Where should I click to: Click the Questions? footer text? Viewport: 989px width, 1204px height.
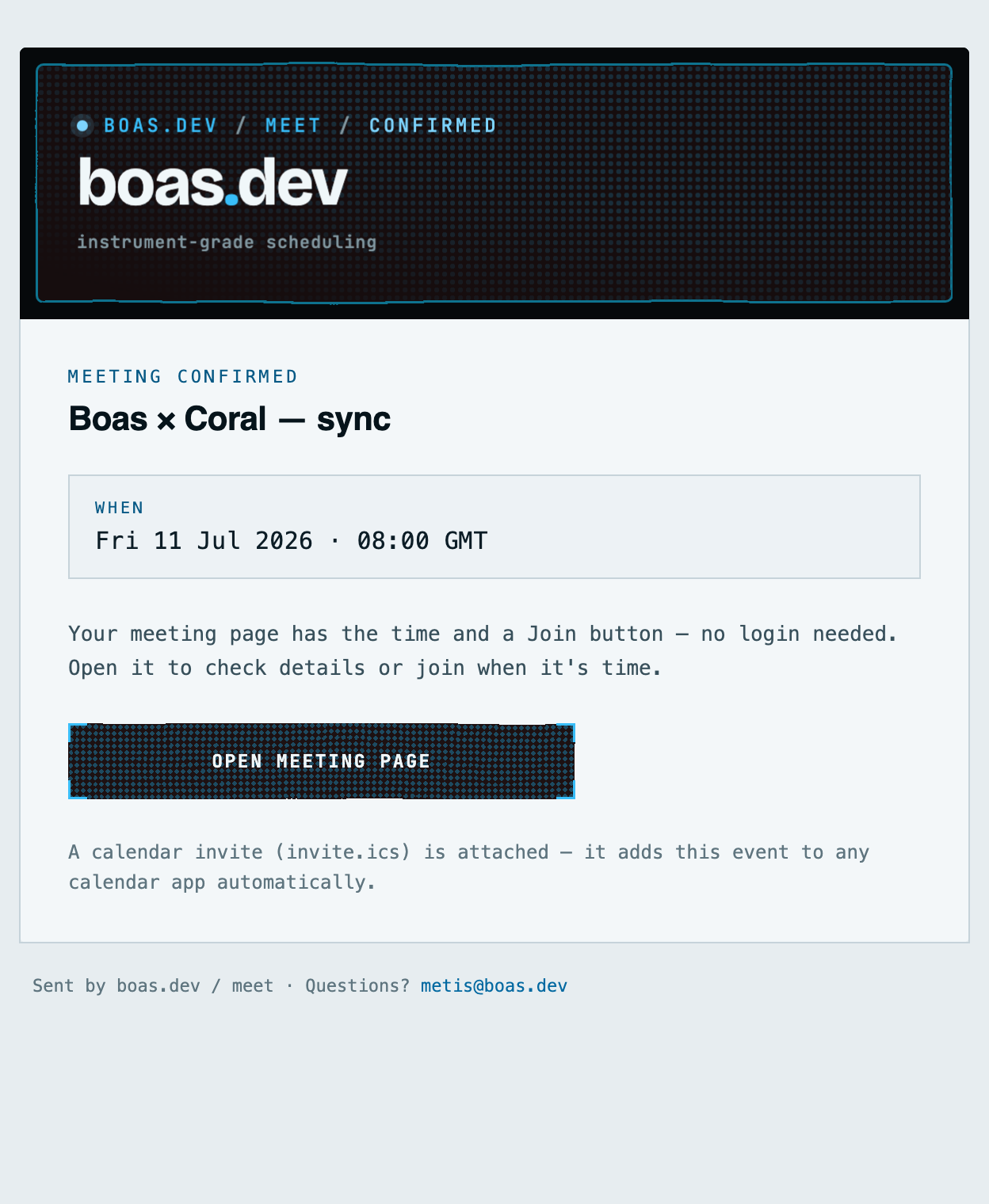point(357,986)
